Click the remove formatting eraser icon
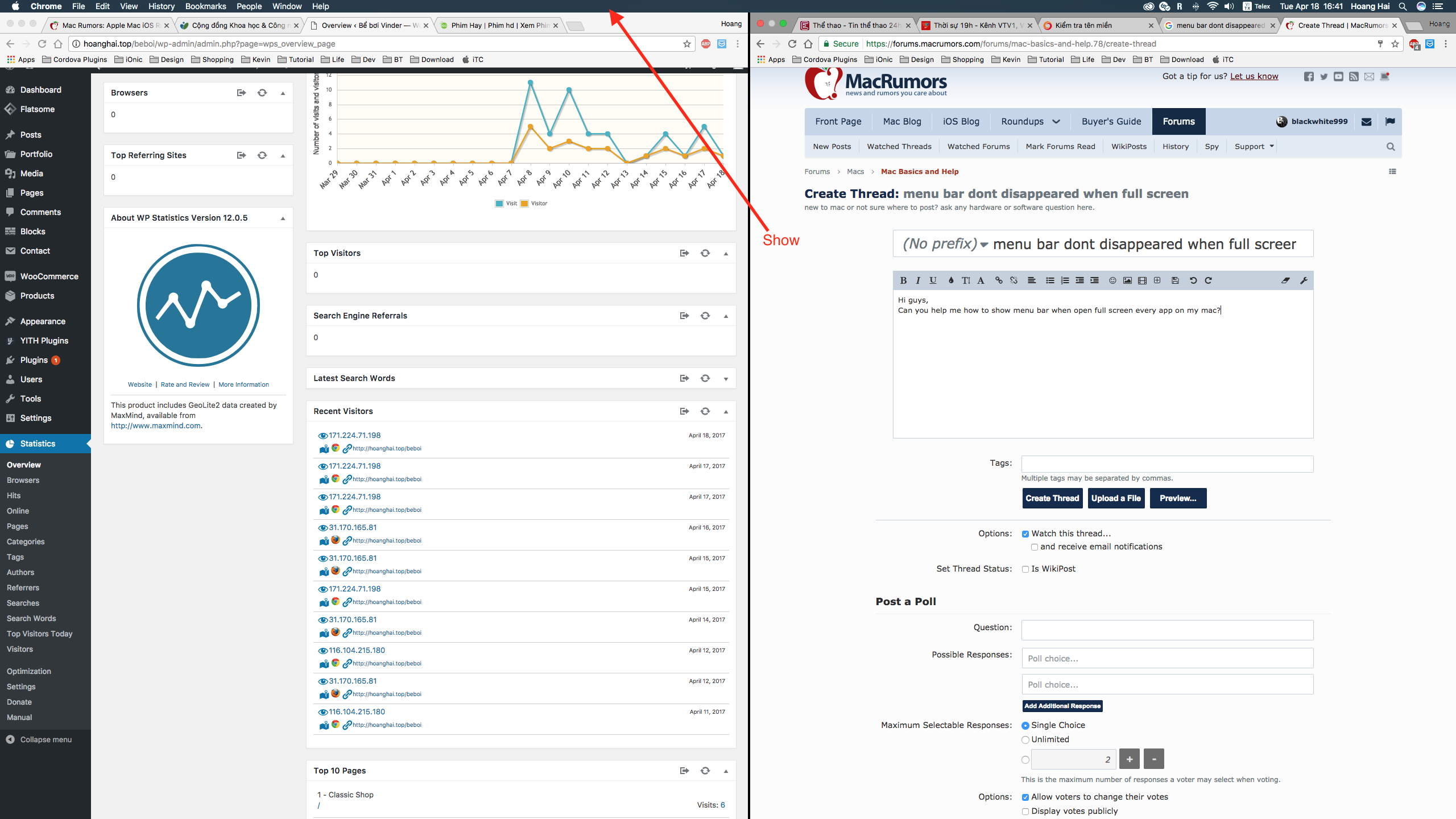 point(1285,280)
